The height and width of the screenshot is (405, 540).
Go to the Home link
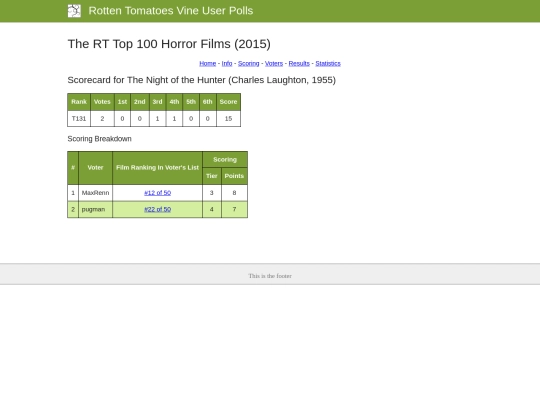208,63
